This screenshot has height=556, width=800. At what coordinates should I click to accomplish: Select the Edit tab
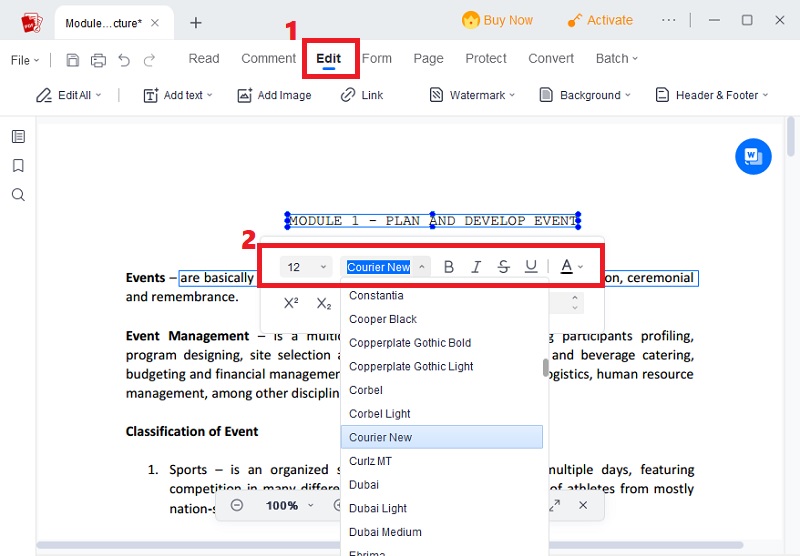[x=329, y=58]
